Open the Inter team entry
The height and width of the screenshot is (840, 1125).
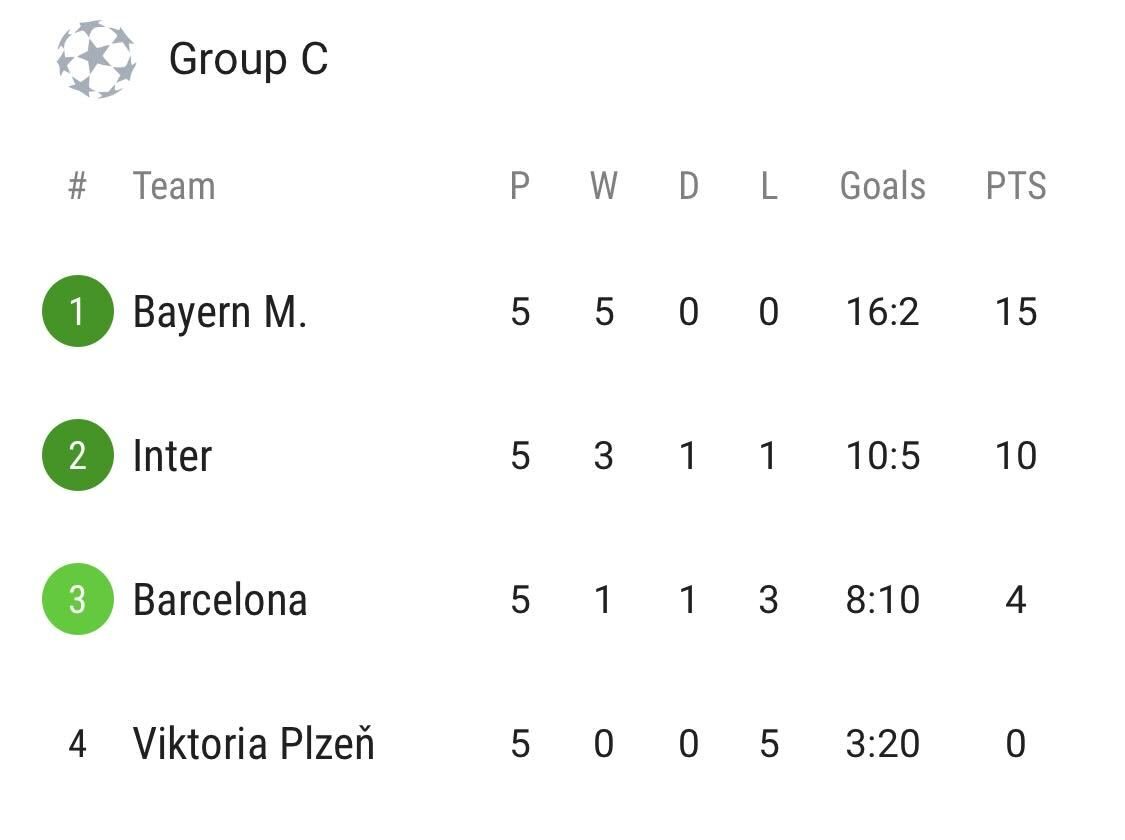coord(172,456)
